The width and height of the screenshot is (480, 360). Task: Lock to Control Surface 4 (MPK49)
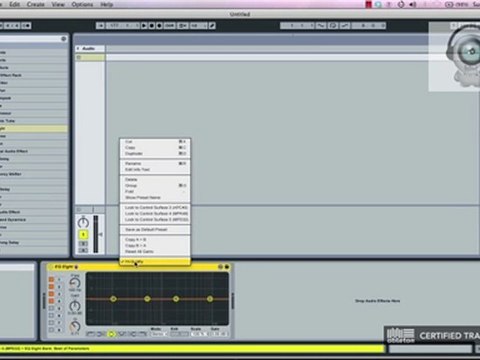[155, 214]
